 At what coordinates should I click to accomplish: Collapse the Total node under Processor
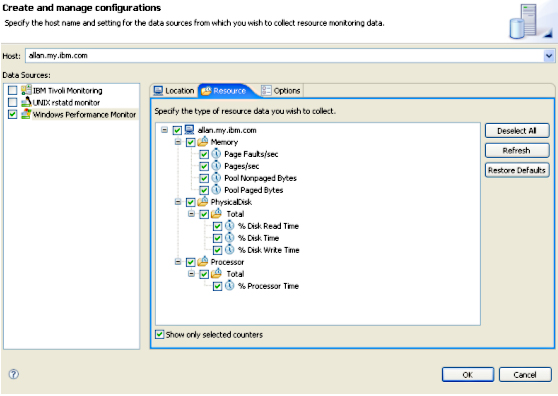coord(191,274)
